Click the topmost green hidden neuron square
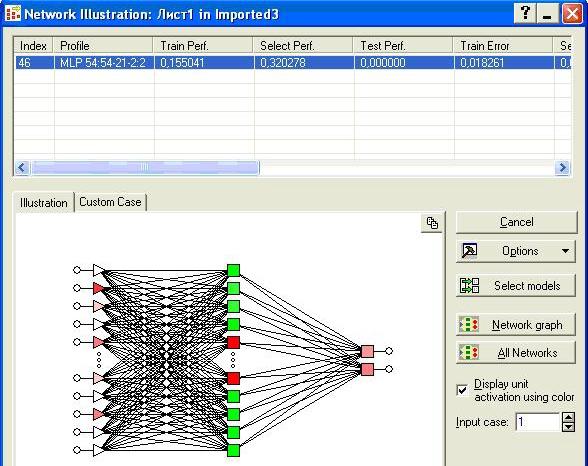The width and height of the screenshot is (588, 466). click(x=233, y=270)
